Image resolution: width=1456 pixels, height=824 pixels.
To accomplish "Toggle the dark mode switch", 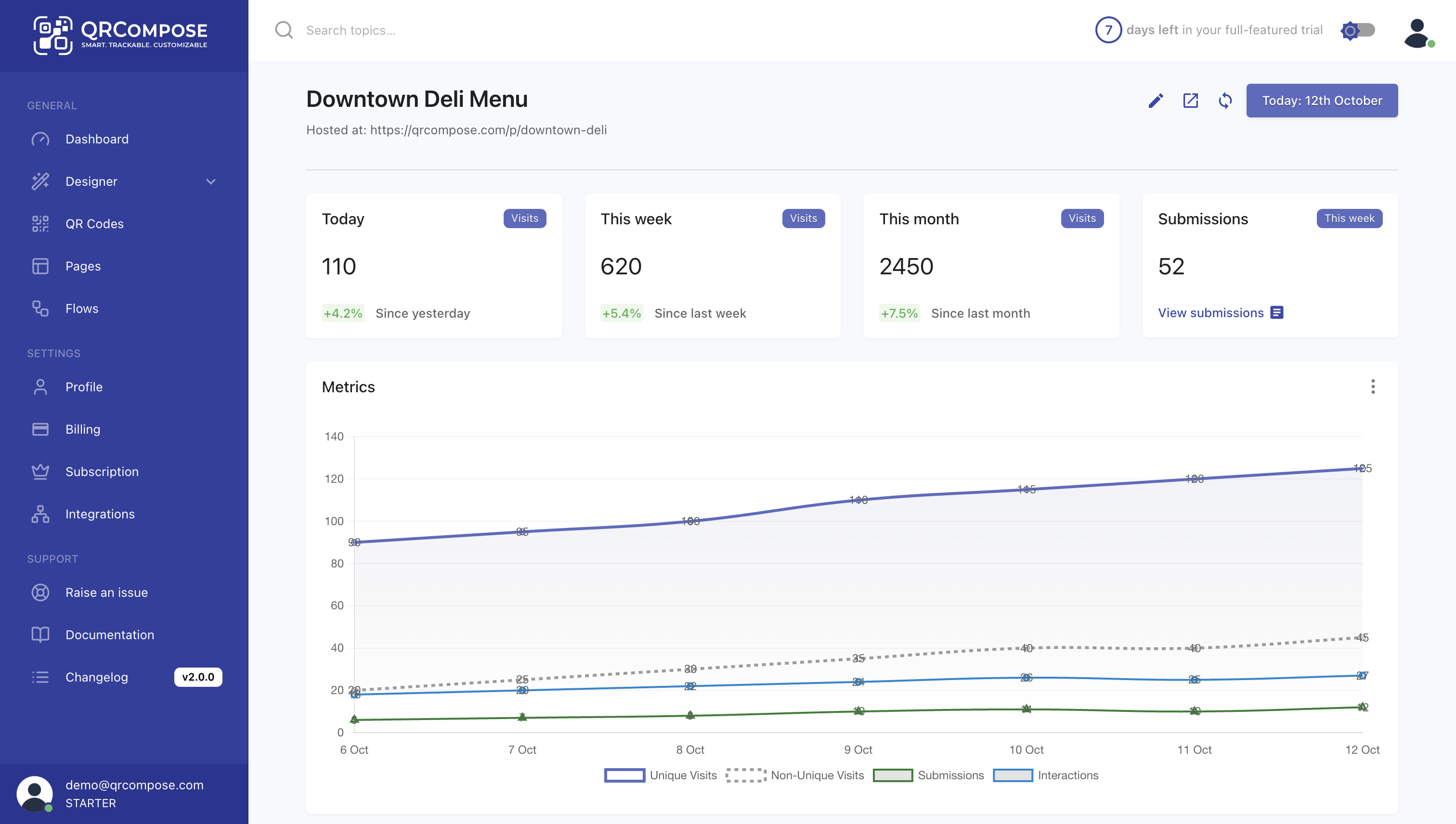I will pyautogui.click(x=1358, y=30).
